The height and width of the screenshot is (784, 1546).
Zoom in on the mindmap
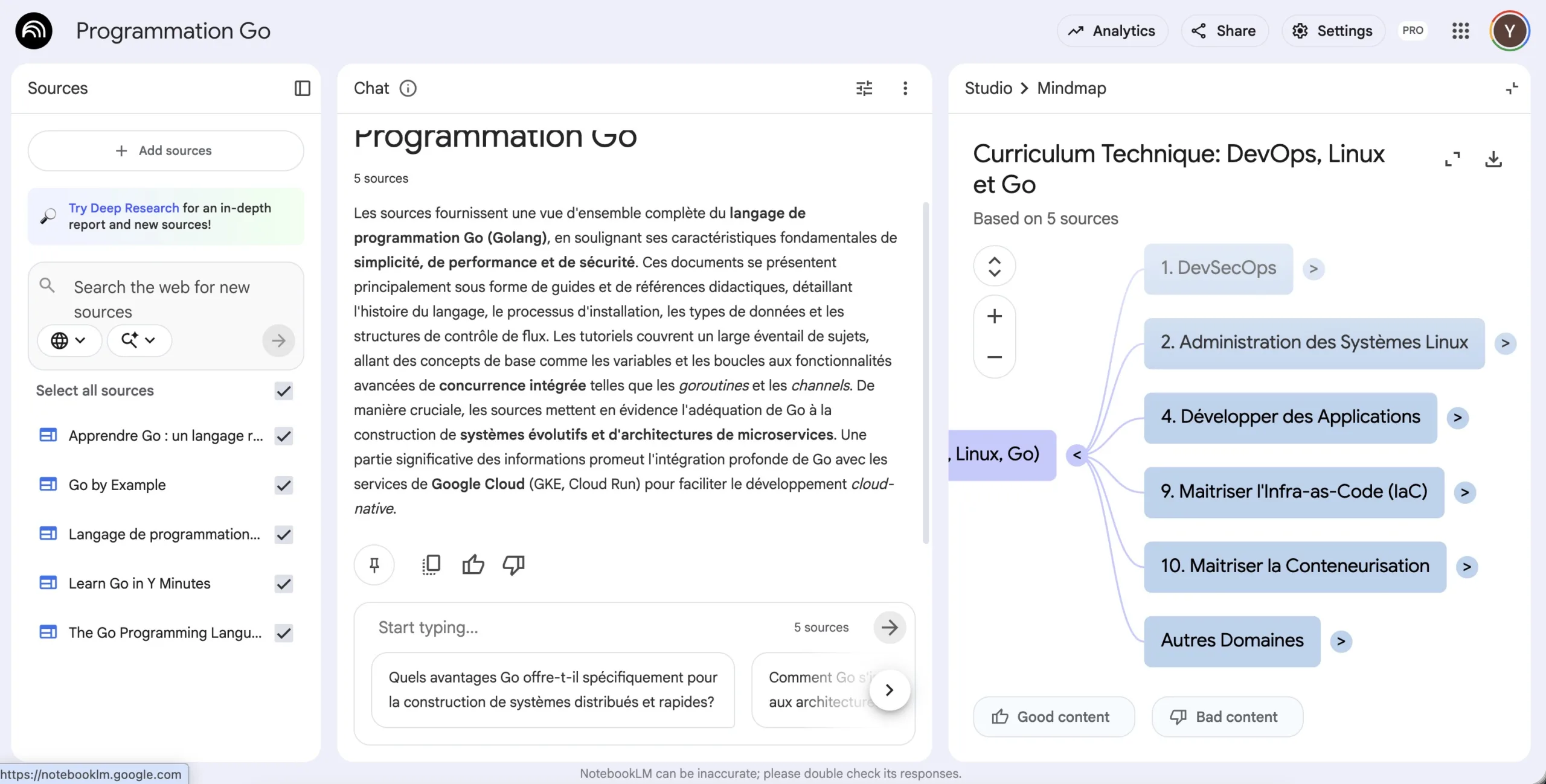[994, 316]
